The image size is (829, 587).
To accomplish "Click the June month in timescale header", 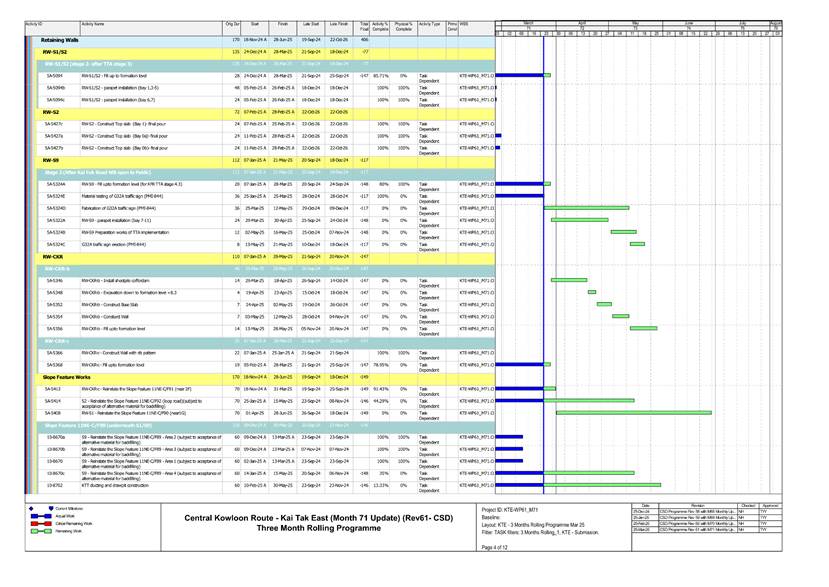I will pos(689,21).
